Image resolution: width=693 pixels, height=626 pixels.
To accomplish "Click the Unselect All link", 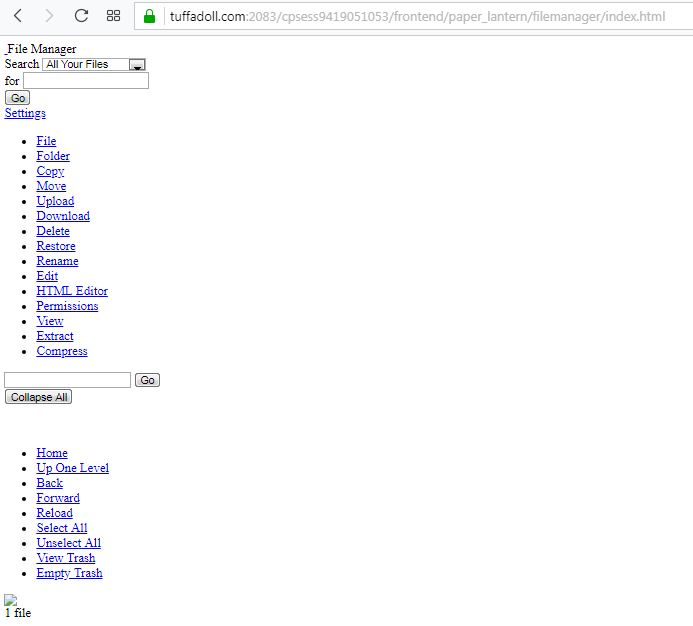I will tap(69, 543).
